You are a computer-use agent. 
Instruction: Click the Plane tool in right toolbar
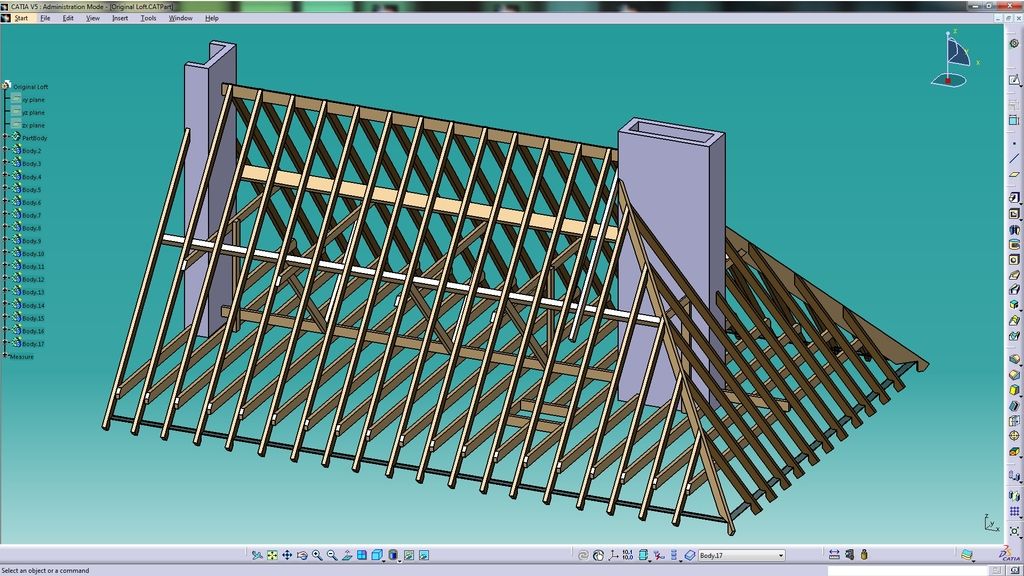pyautogui.click(x=1014, y=174)
